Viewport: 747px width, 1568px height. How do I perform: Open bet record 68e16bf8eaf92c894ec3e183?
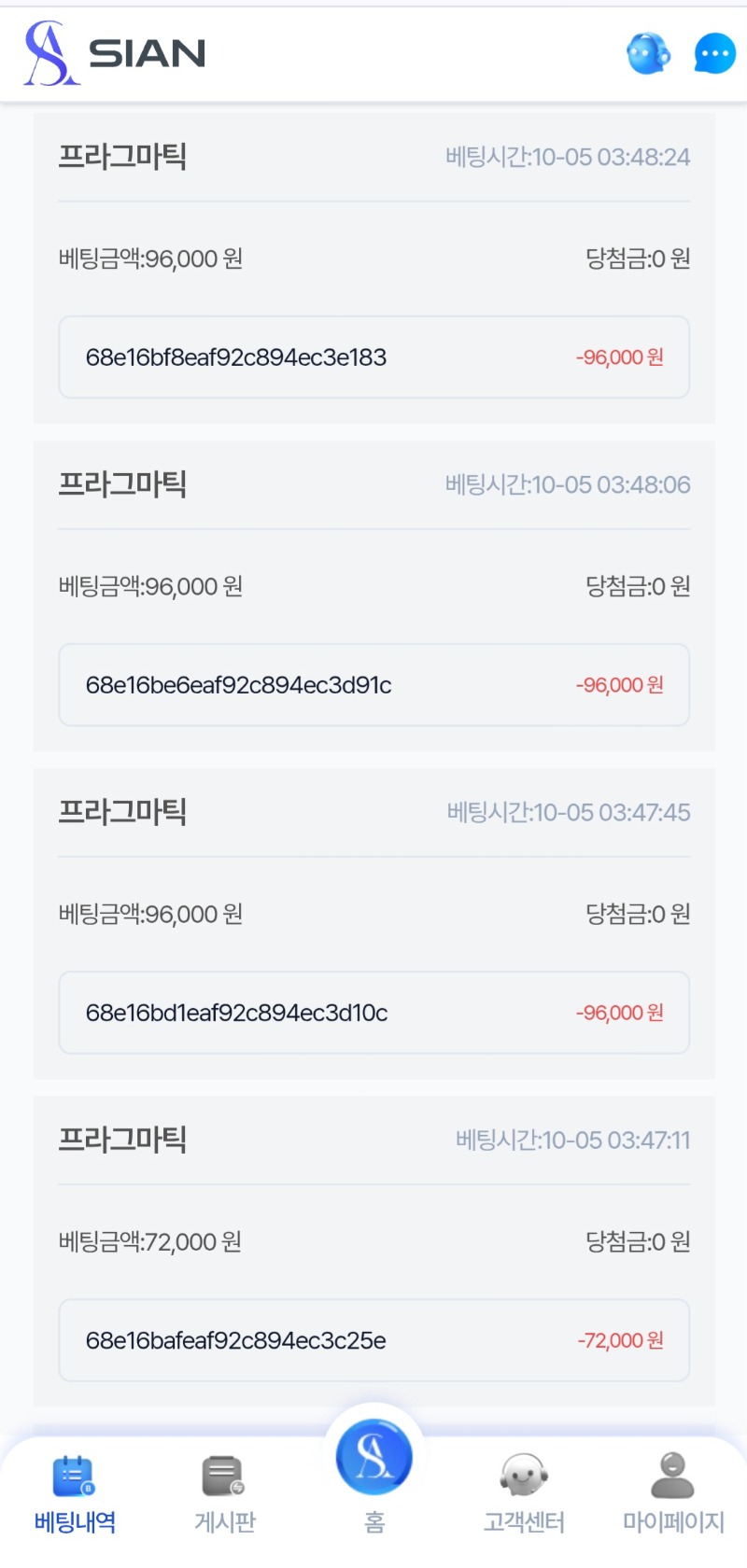pyautogui.click(x=236, y=357)
